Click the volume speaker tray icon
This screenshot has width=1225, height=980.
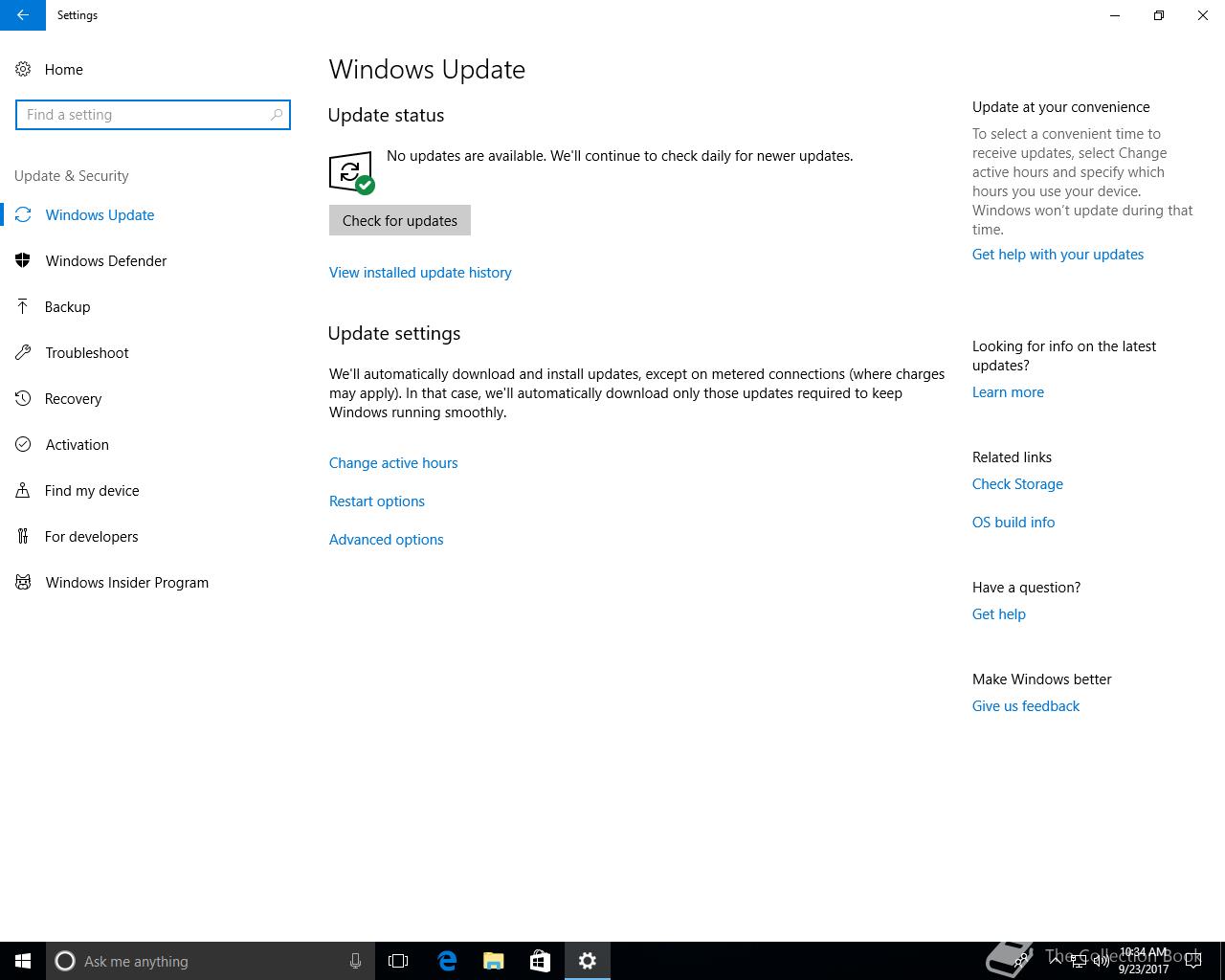1101,961
